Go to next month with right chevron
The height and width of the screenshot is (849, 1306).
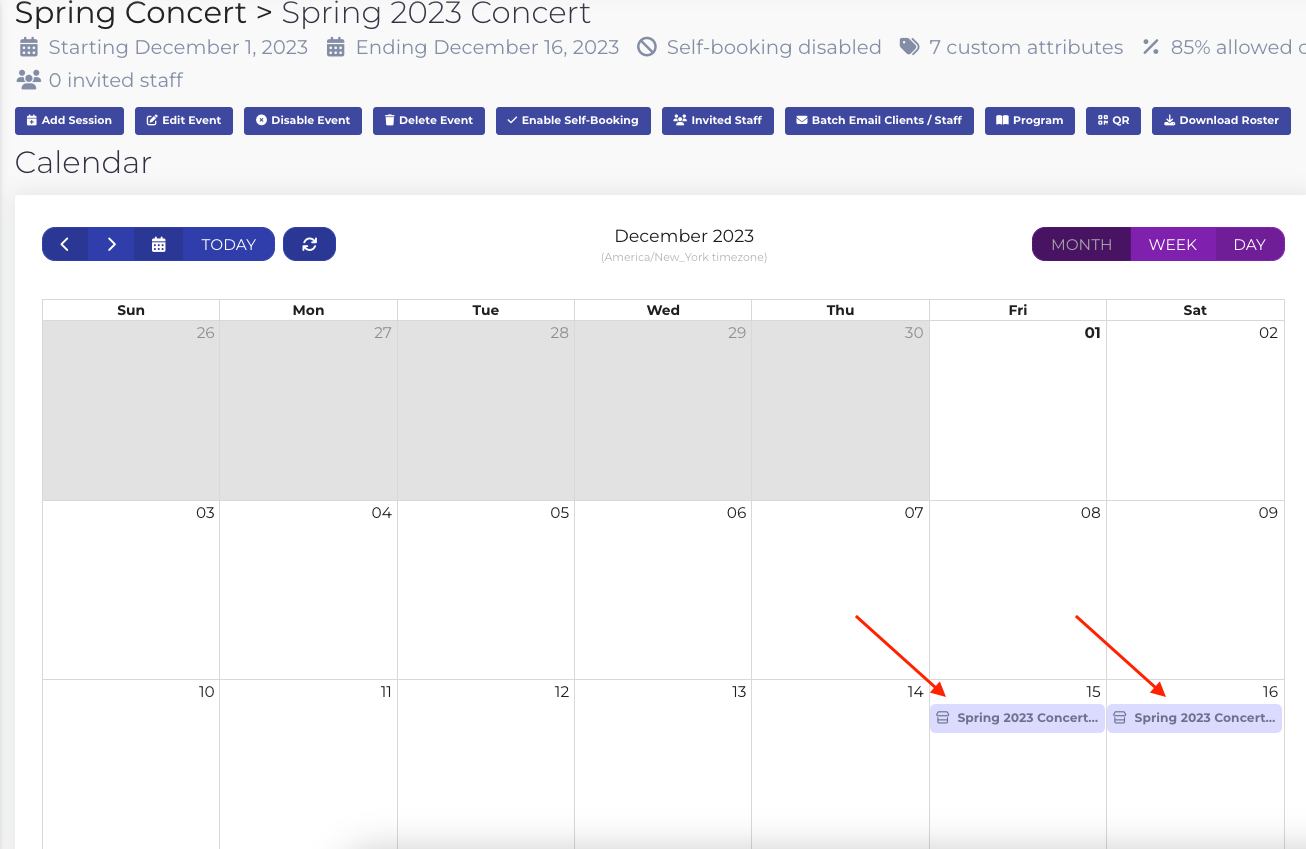(111, 244)
